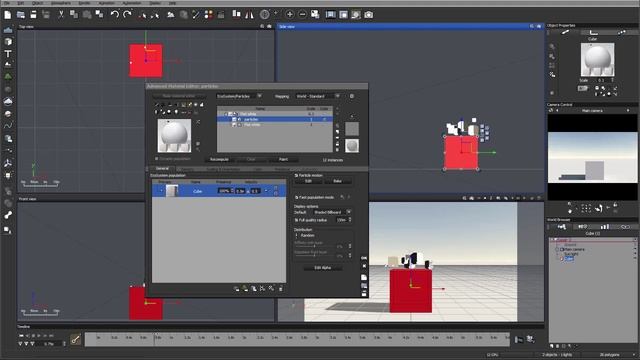Click the Cut scissors icon
The width and height of the screenshot is (640, 360).
[61, 15]
